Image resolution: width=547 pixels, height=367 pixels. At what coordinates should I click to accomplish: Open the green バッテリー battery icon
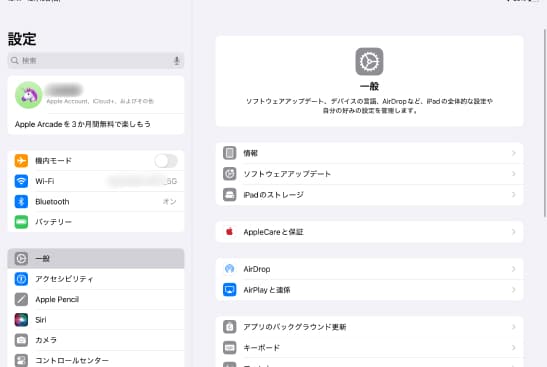point(21,222)
